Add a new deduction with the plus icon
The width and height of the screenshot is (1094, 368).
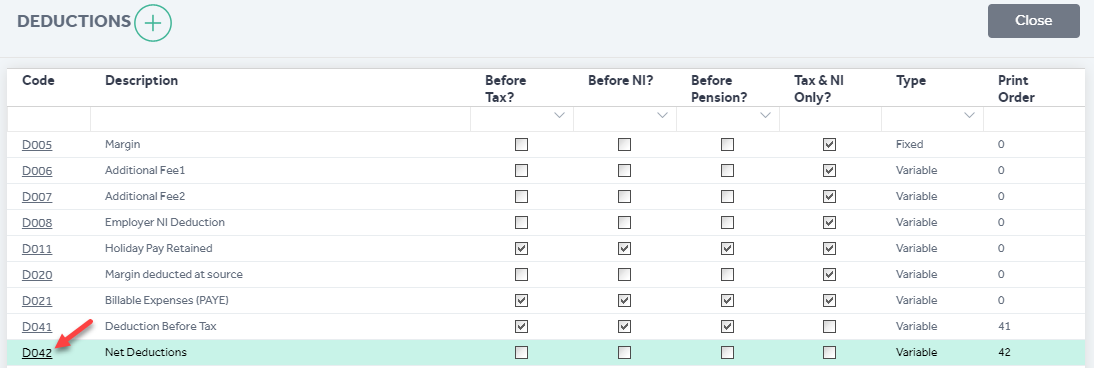click(153, 22)
